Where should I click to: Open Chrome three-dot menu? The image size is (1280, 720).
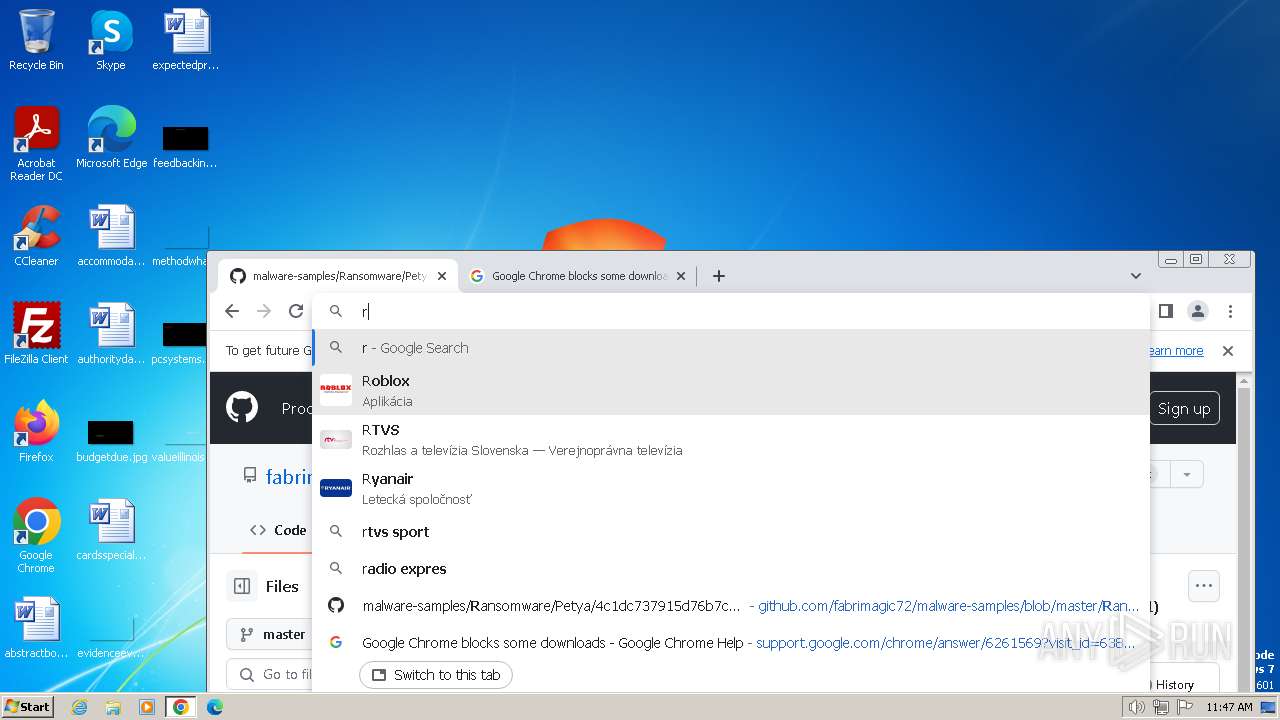(1231, 311)
